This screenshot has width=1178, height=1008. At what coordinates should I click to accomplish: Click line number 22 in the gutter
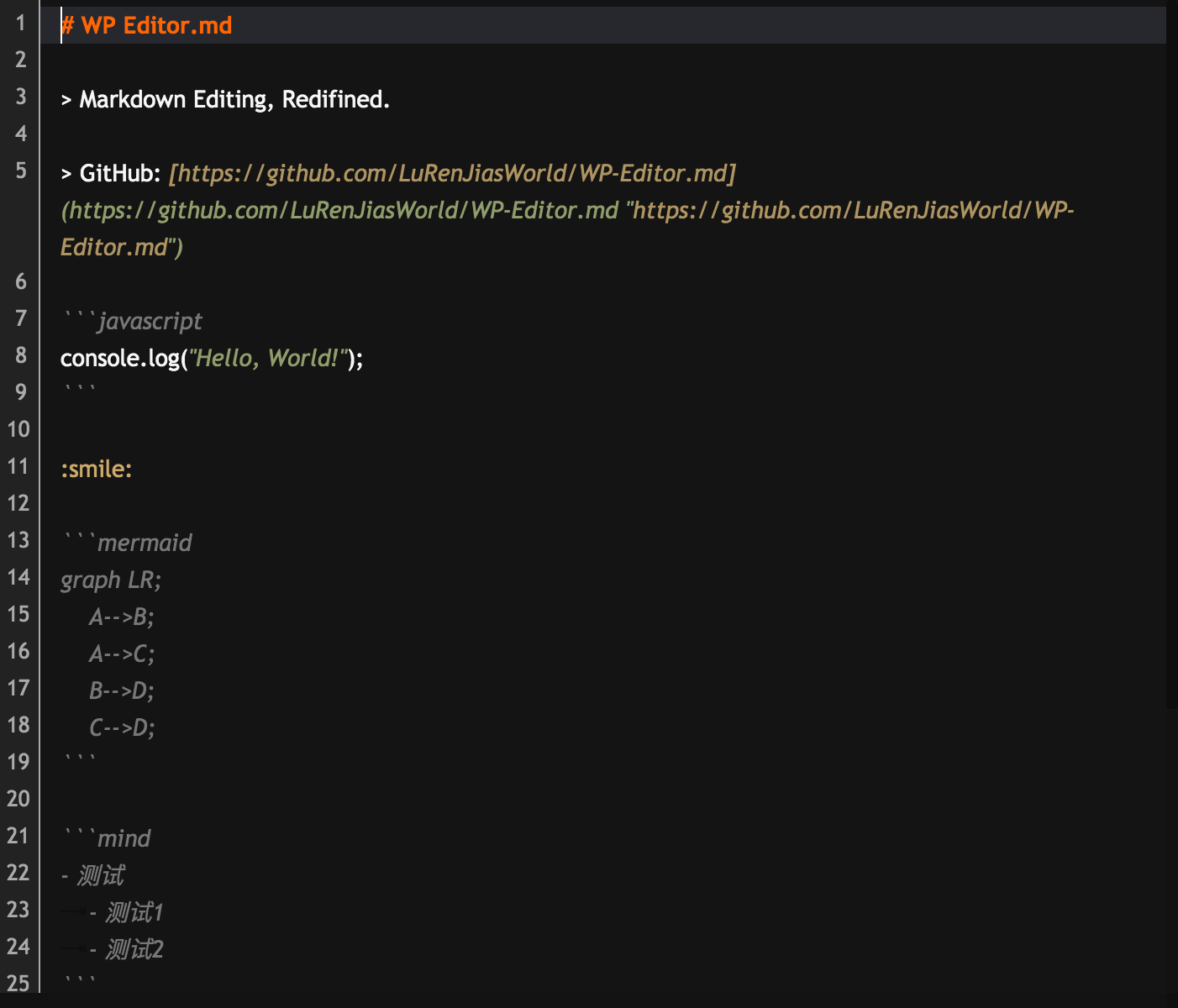coord(18,873)
